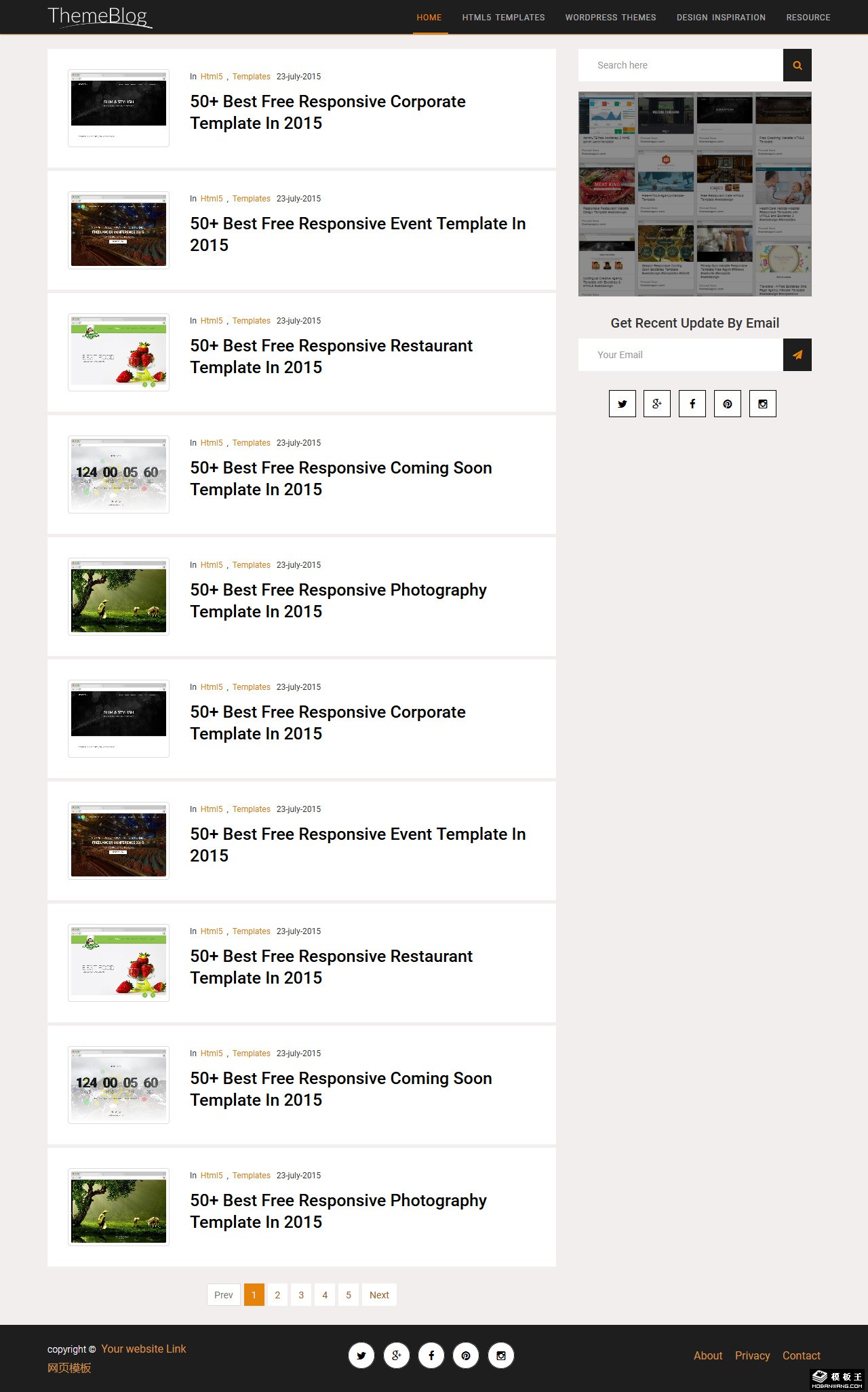The height and width of the screenshot is (1392, 868).
Task: Click the footer Instagram icon
Action: point(501,1355)
